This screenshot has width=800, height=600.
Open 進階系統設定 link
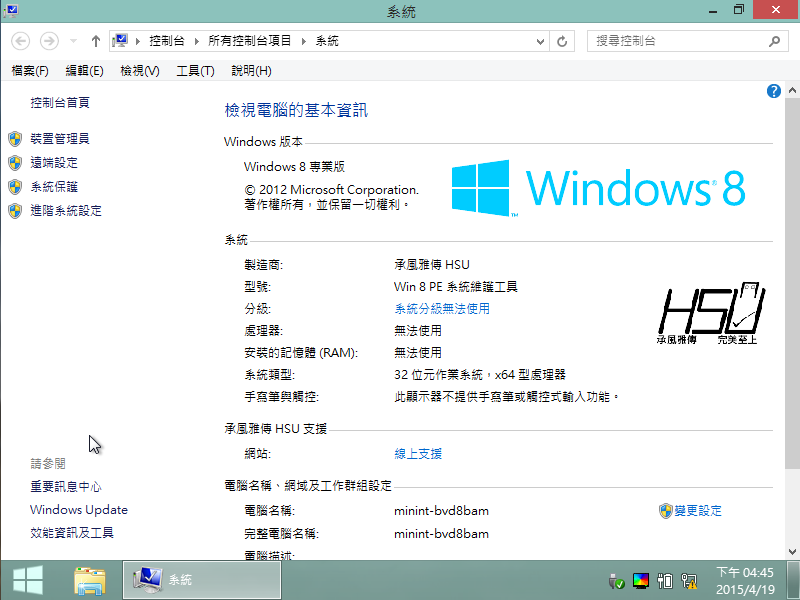coord(66,210)
